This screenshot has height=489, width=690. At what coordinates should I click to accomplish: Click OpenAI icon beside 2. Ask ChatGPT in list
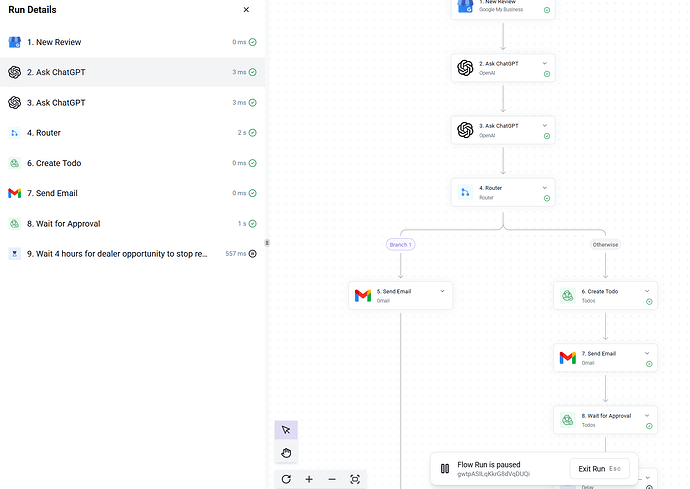(15, 72)
